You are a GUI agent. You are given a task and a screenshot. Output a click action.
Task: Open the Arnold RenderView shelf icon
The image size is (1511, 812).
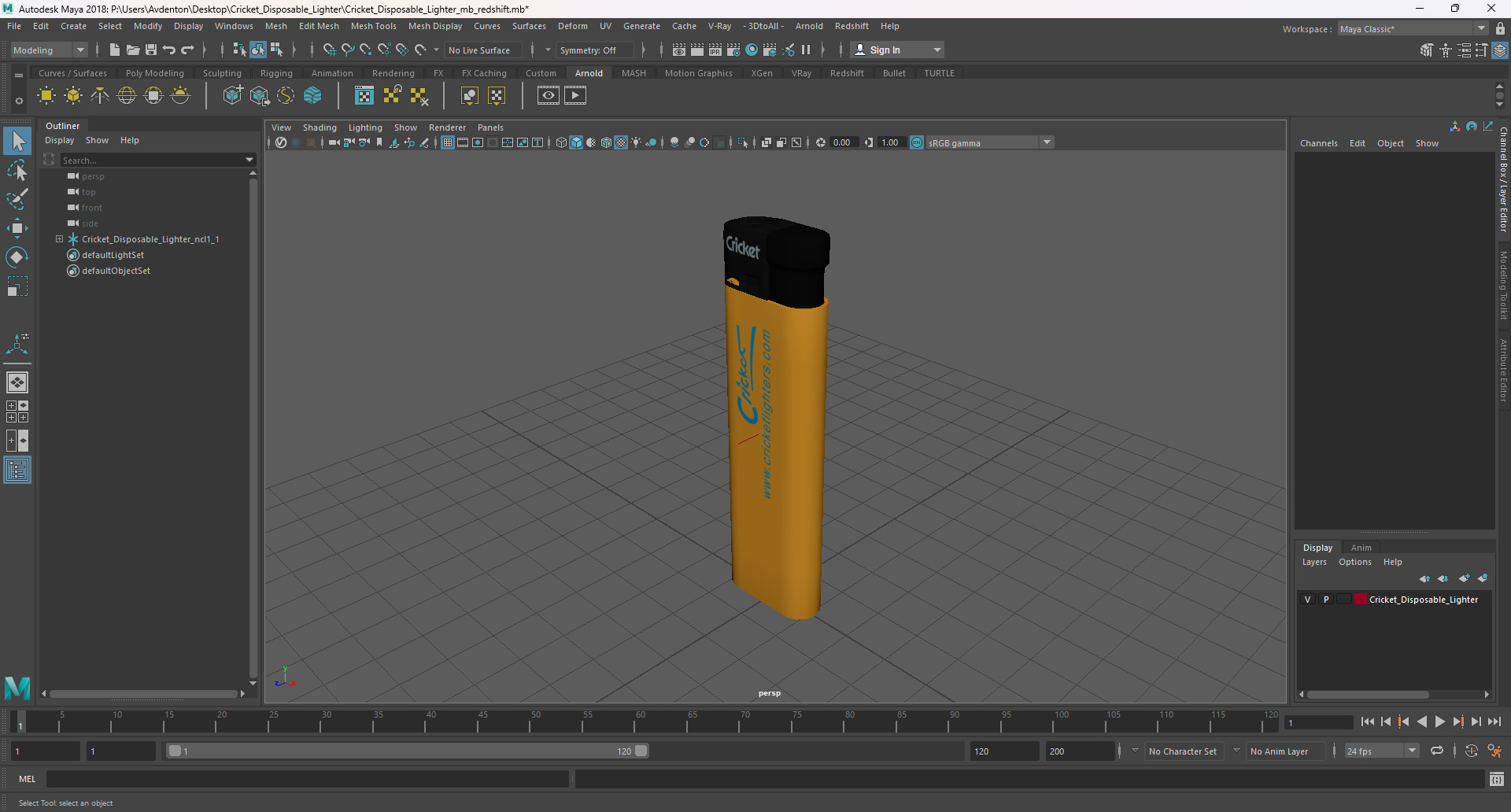pyautogui.click(x=549, y=96)
